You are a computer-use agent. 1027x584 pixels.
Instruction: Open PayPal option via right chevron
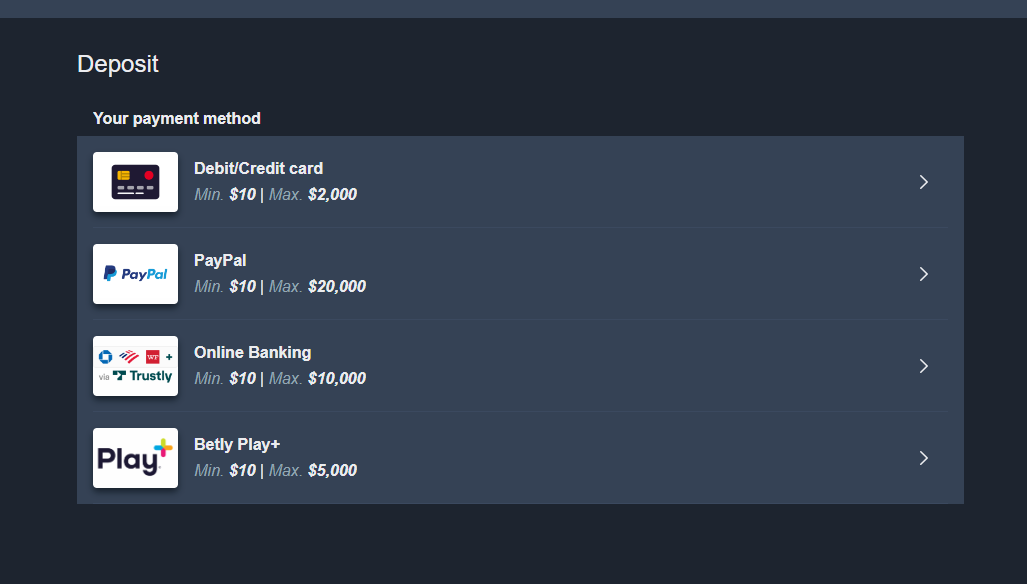(x=924, y=274)
